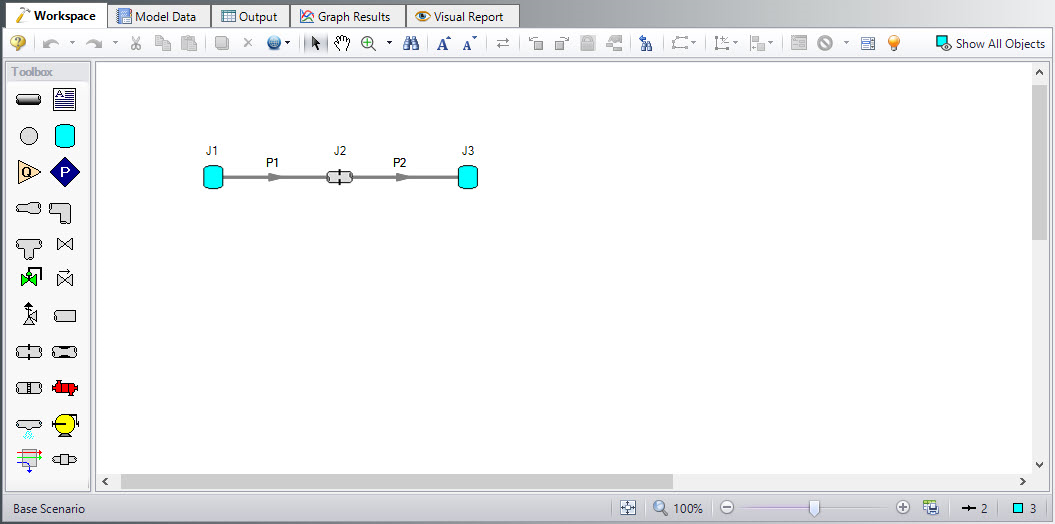Image resolution: width=1055 pixels, height=524 pixels.
Task: Select the Assigned Pressure junction icon
Action: coord(65,172)
